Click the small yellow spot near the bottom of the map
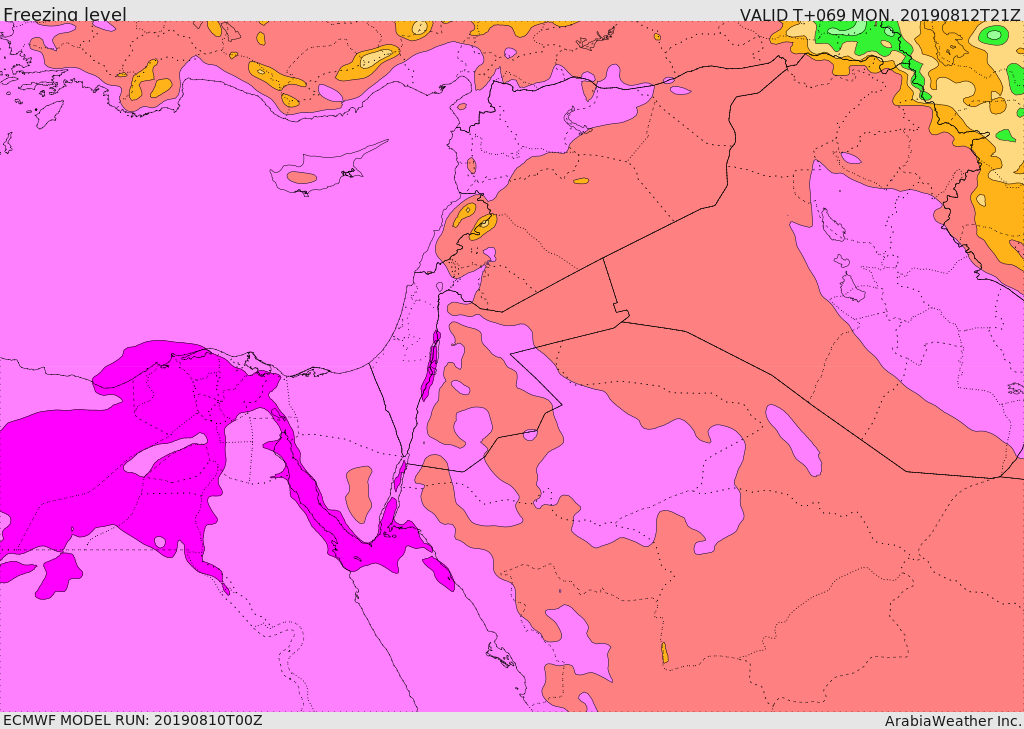 pos(665,653)
